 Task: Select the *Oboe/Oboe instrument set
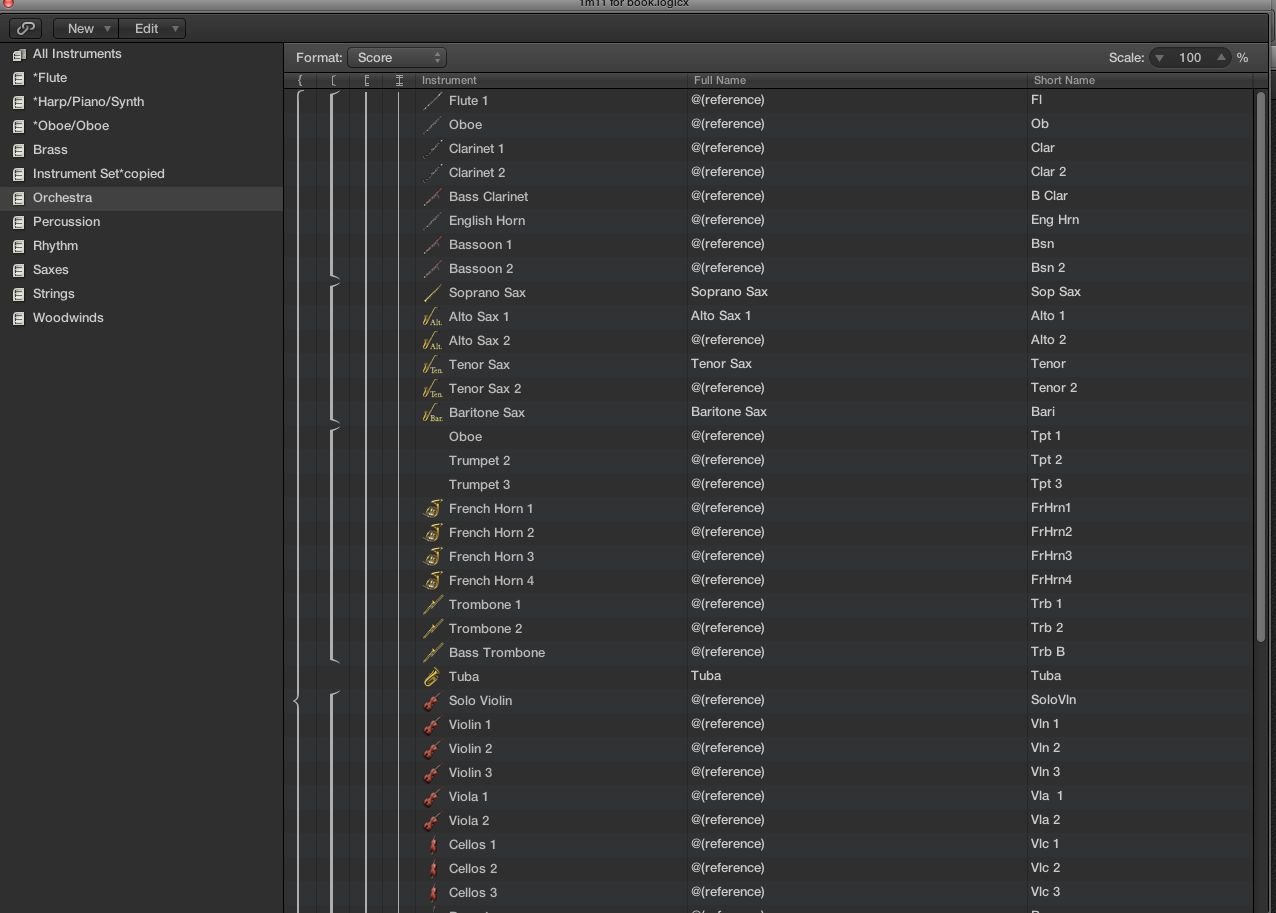pos(142,126)
